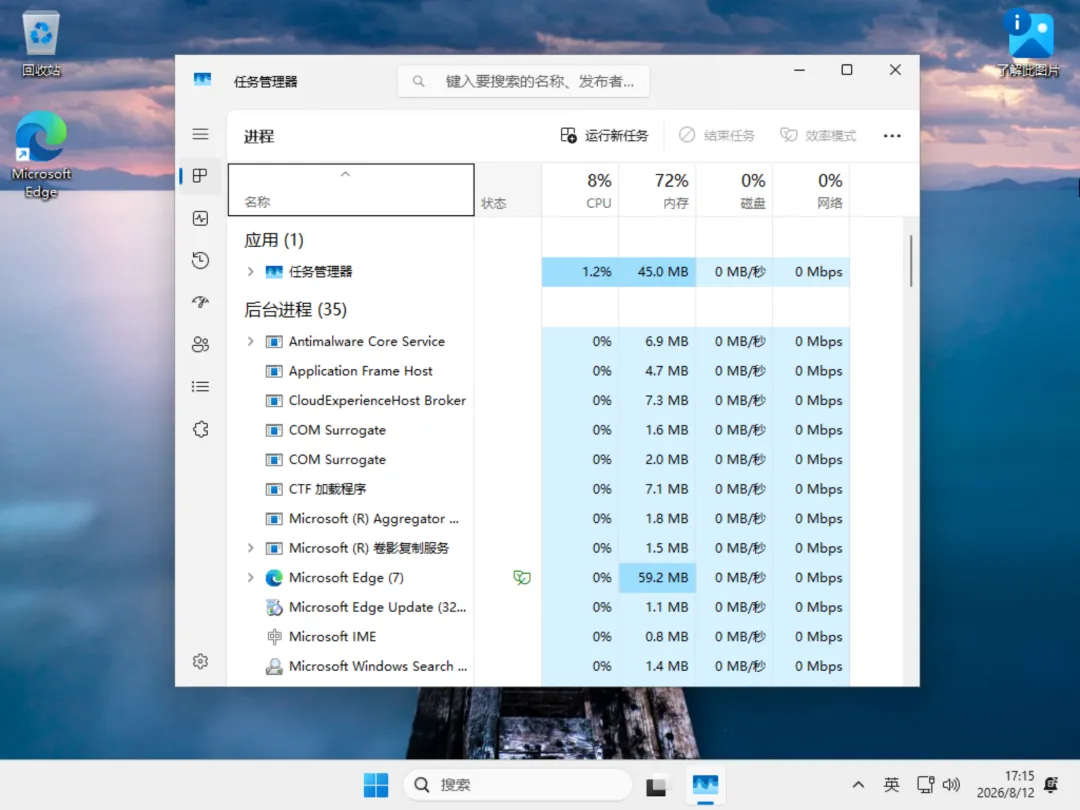
Task: Click the 45.0 MB memory cell
Action: click(x=658, y=271)
